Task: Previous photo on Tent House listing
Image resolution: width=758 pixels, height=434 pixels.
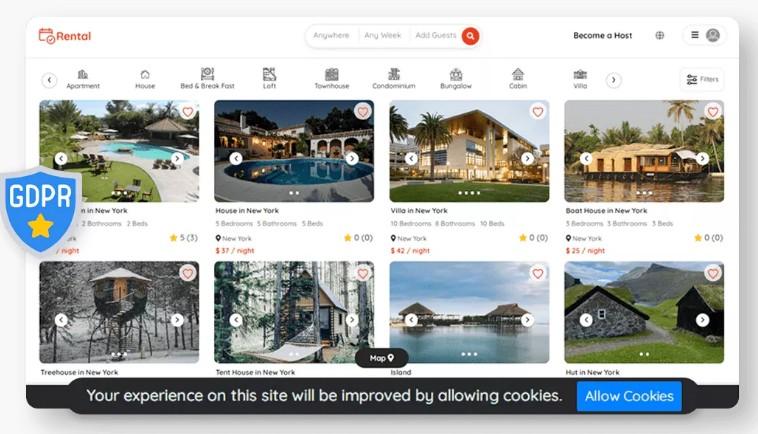Action: click(236, 319)
